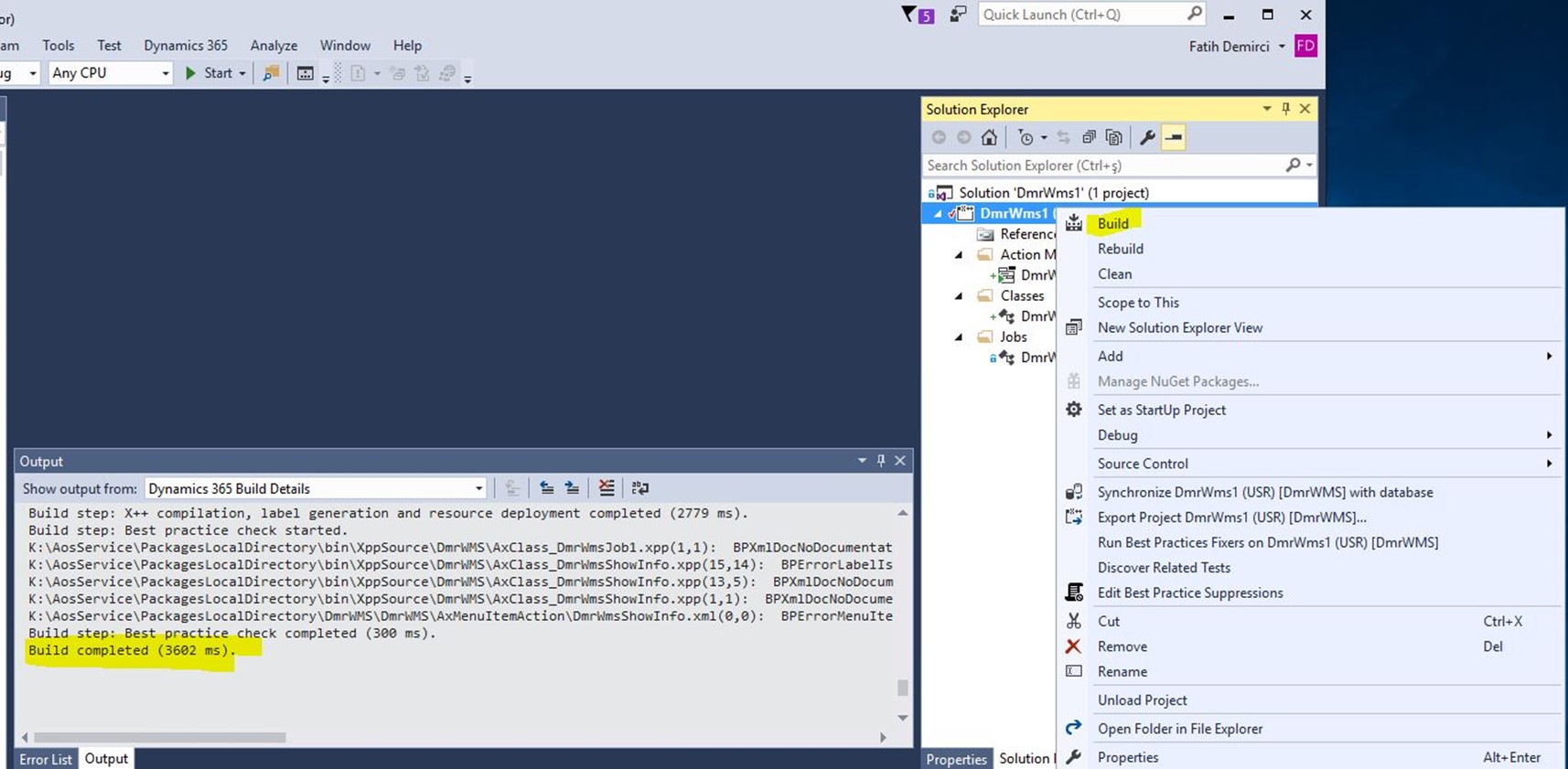
Task: Toggle the Preview Selected Items icon
Action: [1174, 137]
